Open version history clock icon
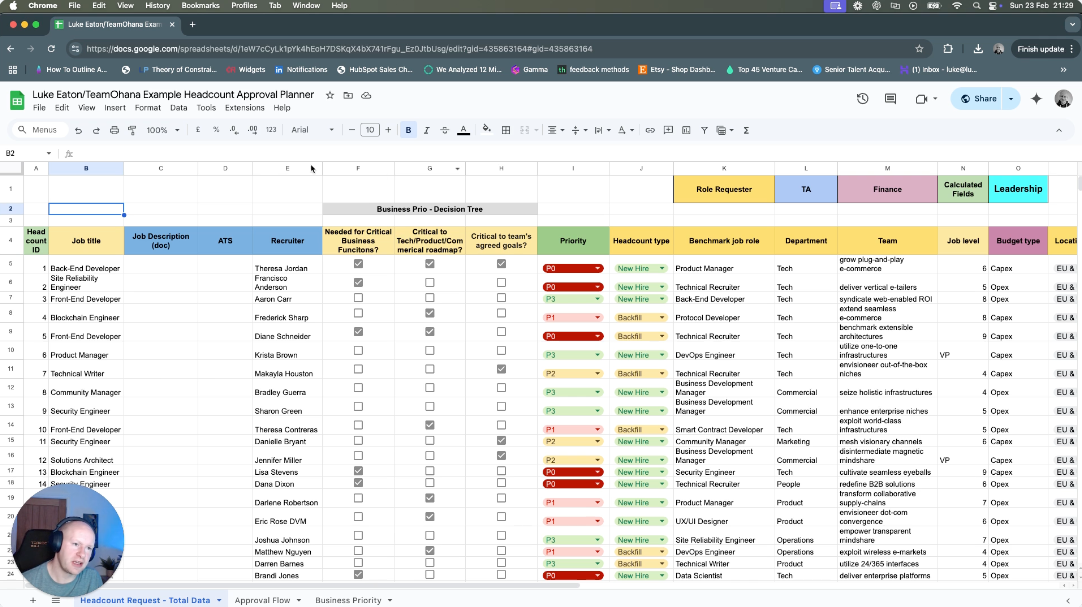This screenshot has height=607, width=1082. (x=862, y=98)
